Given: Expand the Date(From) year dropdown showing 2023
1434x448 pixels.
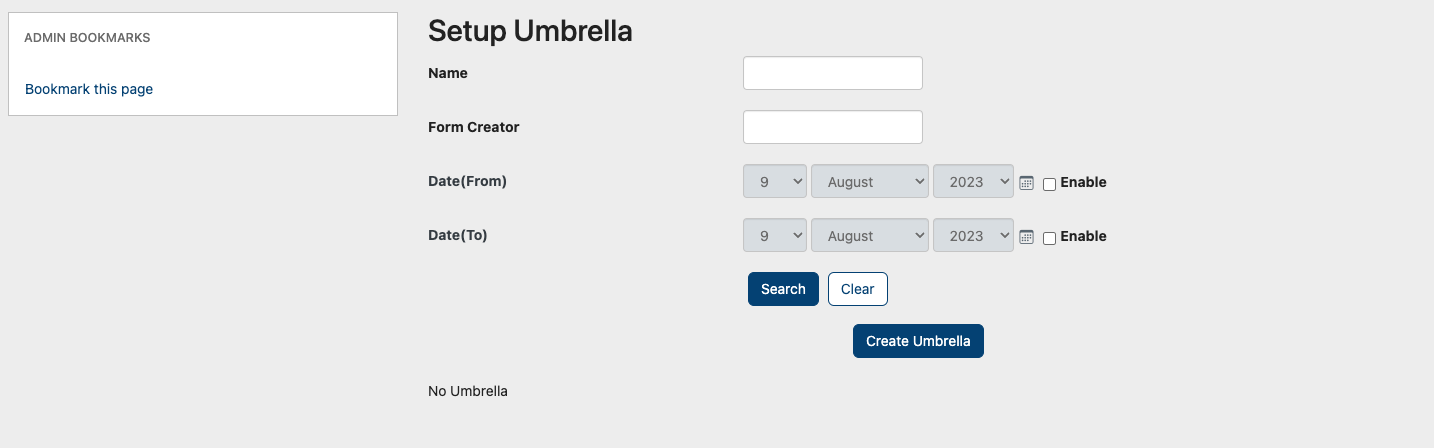Looking at the screenshot, I should pyautogui.click(x=974, y=182).
